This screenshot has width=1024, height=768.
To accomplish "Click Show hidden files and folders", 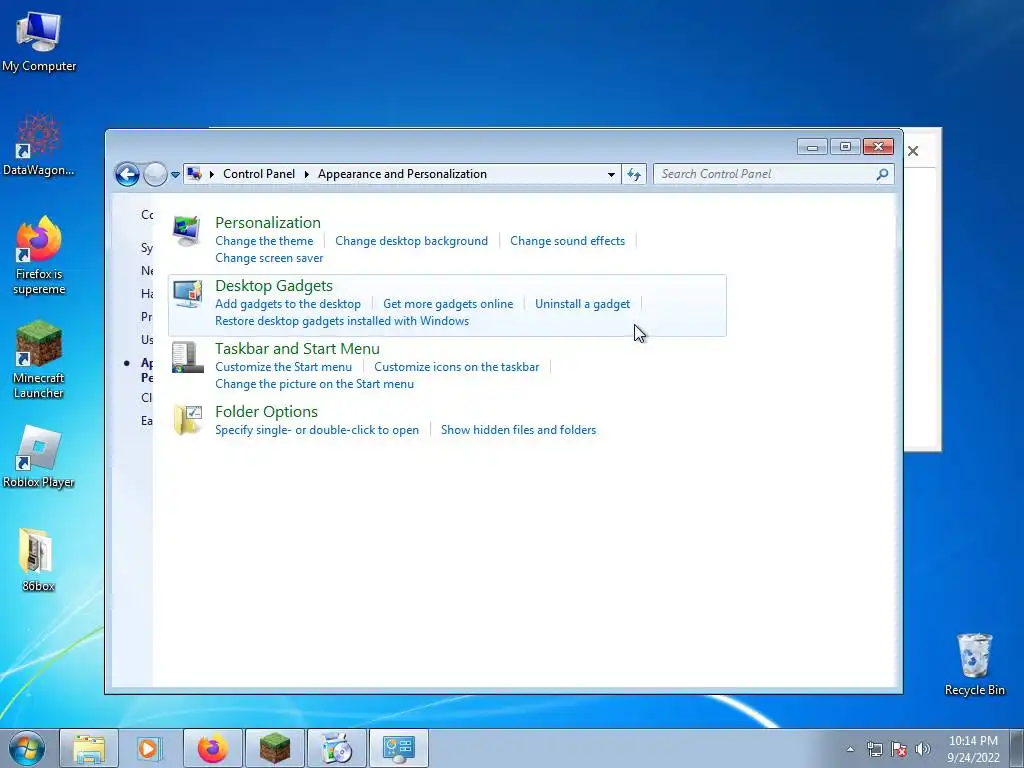I will click(519, 430).
